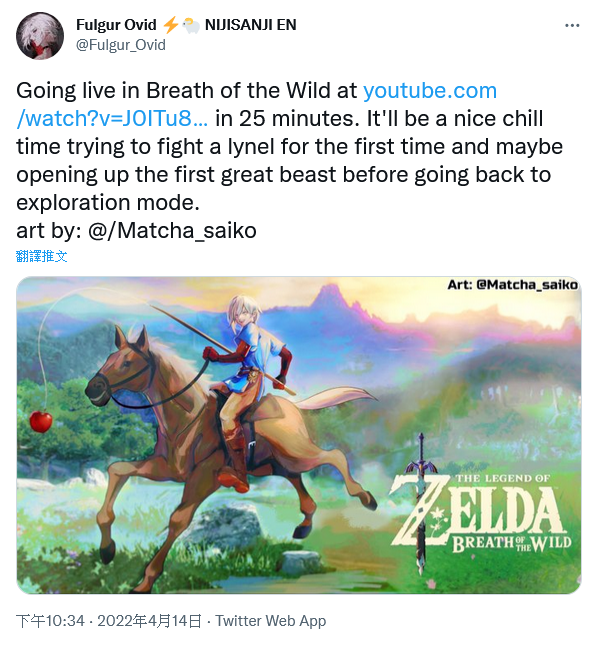This screenshot has width=598, height=647.
Task: Click the tweet body text paragraph
Action: pyautogui.click(x=289, y=161)
